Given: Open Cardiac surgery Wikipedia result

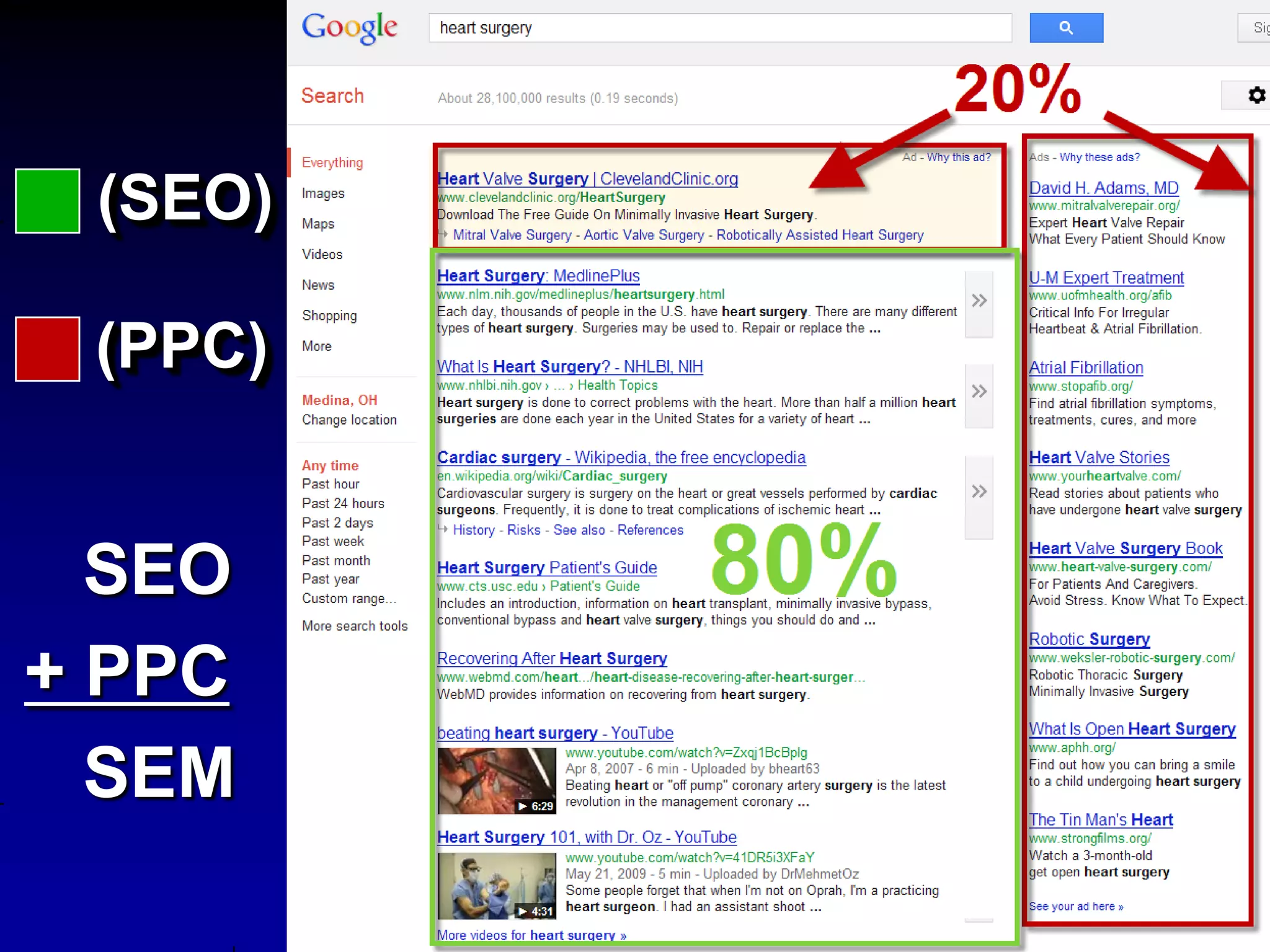Looking at the screenshot, I should tap(621, 457).
